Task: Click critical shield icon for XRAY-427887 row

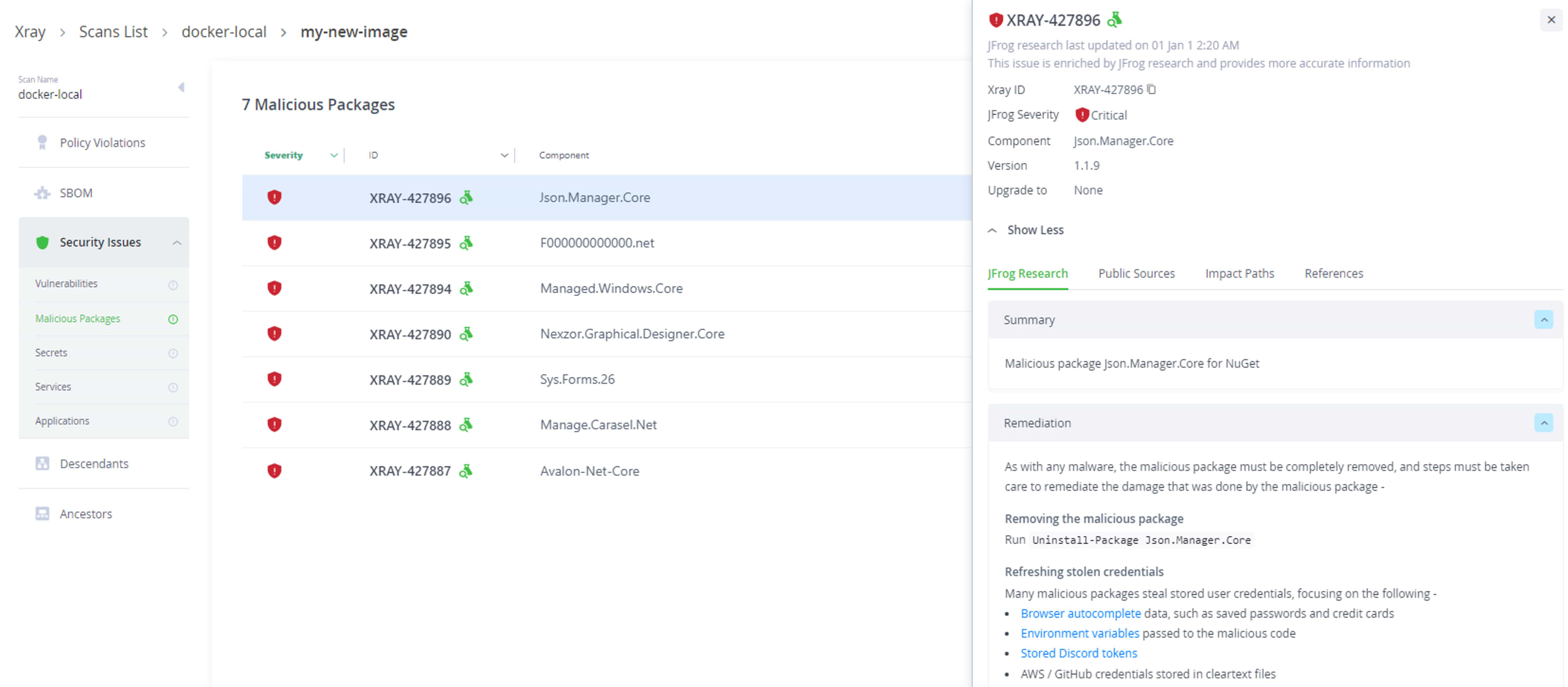Action: click(x=275, y=471)
